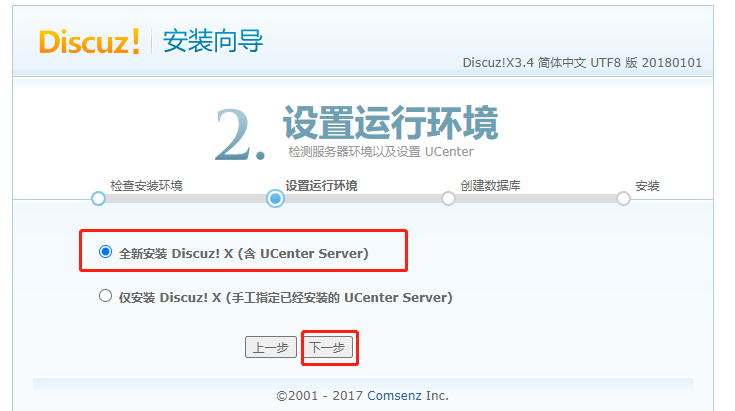Viewport: 735px width, 411px height.
Task: Click the orange Discuz! logo
Action: pos(89,41)
